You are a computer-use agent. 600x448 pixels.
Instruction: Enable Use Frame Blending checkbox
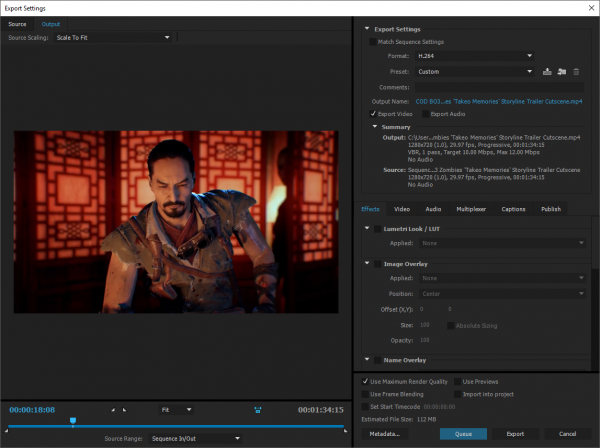365,394
